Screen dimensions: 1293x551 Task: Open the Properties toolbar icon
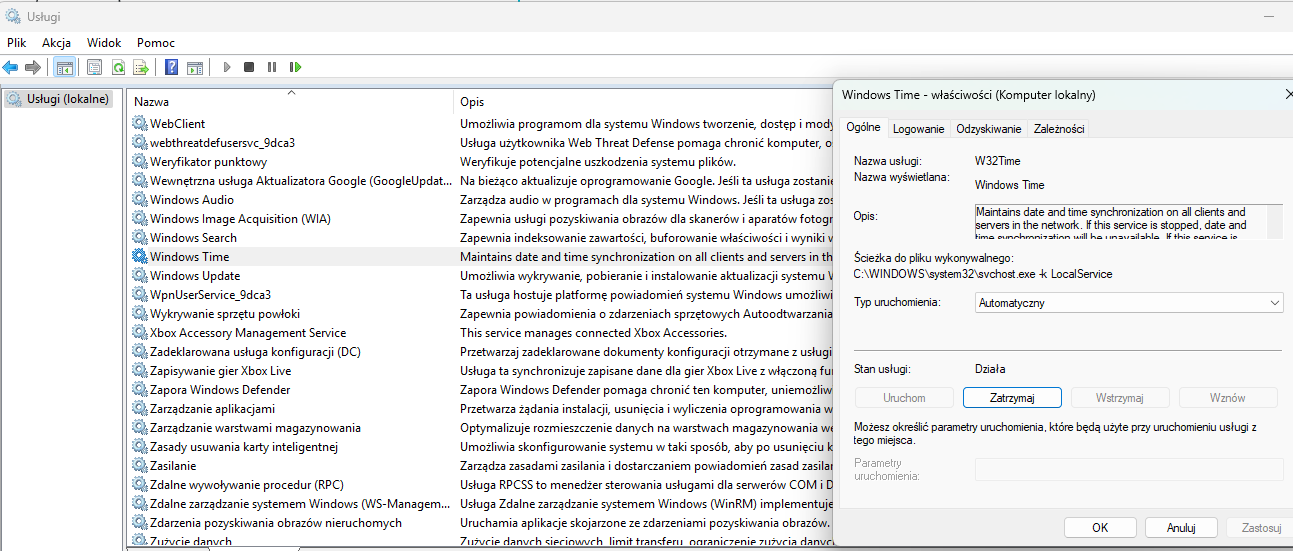(x=94, y=67)
